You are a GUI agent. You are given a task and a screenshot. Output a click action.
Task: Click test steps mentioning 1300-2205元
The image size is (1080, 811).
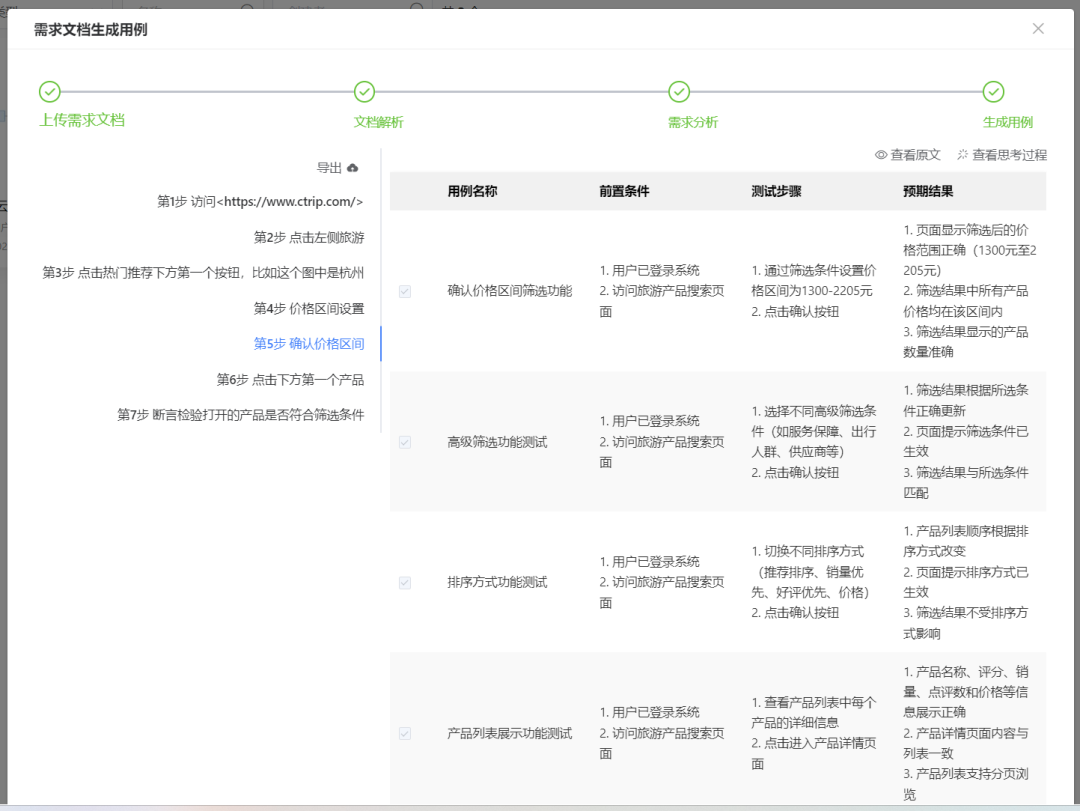pos(813,291)
